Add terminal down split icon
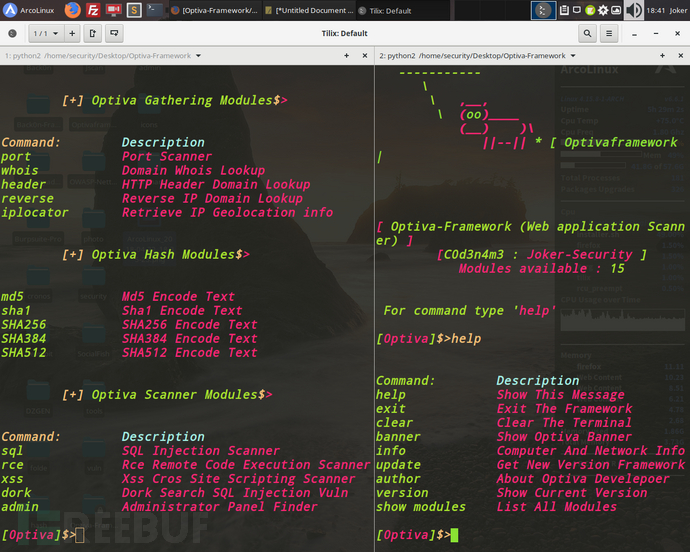The width and height of the screenshot is (690, 552). point(114,33)
